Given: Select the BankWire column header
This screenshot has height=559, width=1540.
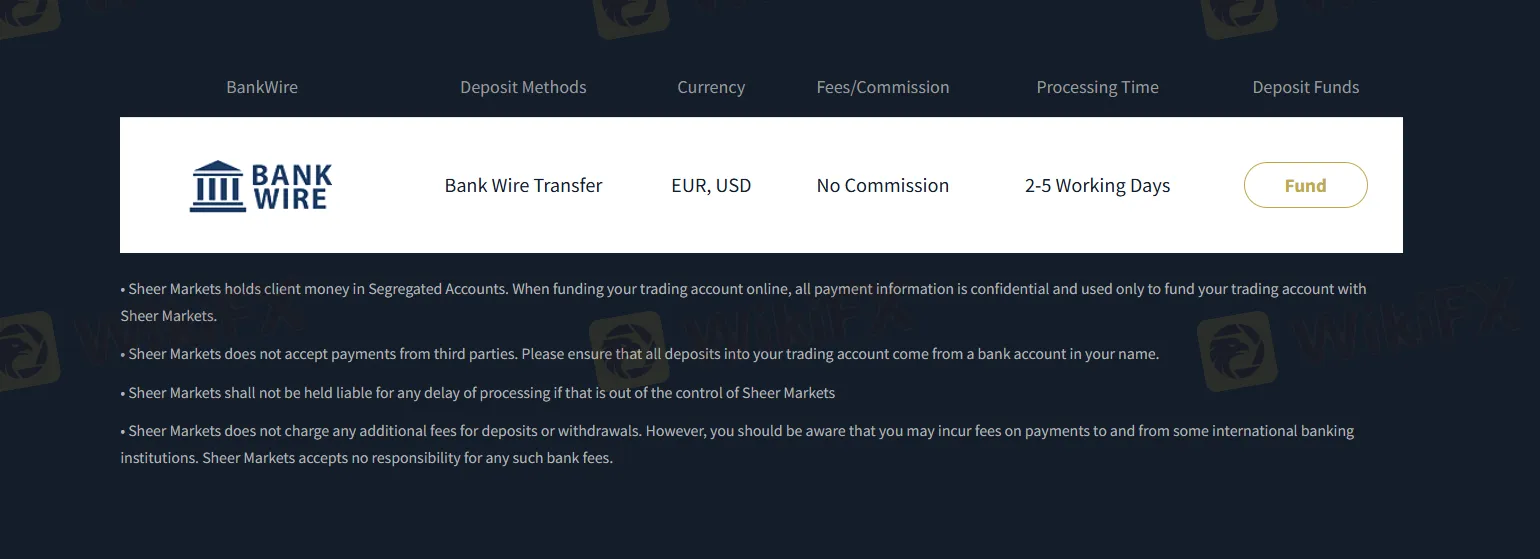Looking at the screenshot, I should click(x=262, y=87).
